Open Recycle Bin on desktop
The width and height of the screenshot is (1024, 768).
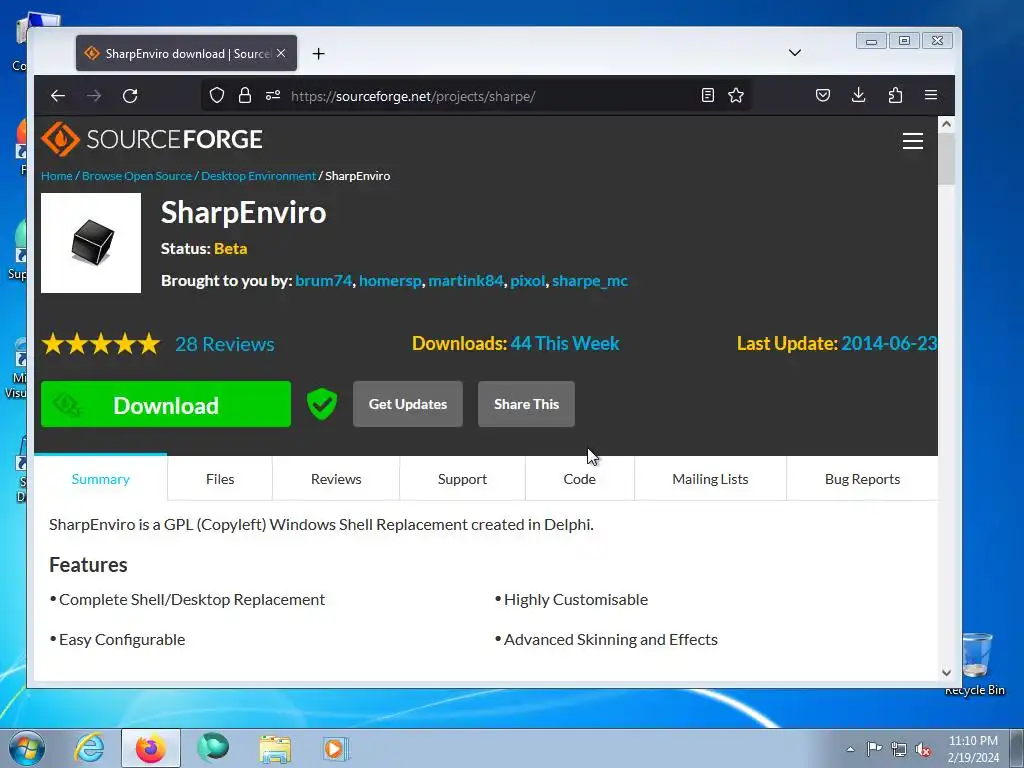pyautogui.click(x=976, y=662)
